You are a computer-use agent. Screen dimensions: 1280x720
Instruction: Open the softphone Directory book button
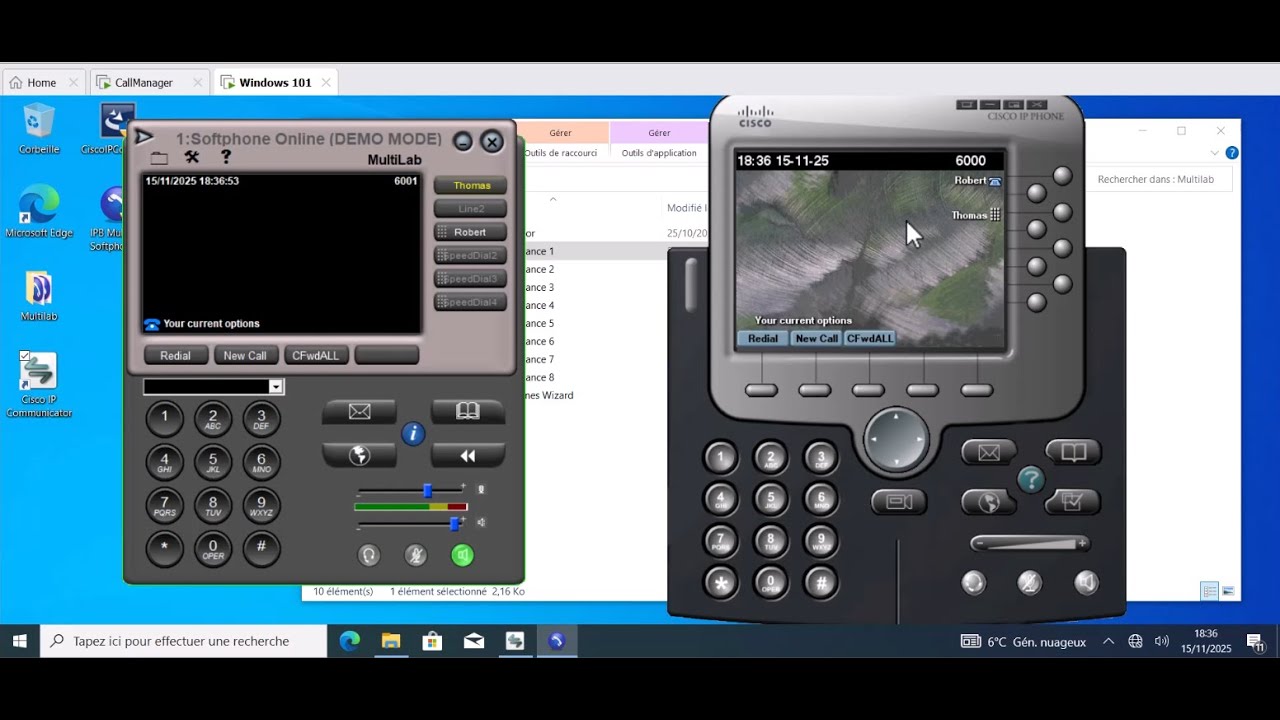tap(467, 411)
